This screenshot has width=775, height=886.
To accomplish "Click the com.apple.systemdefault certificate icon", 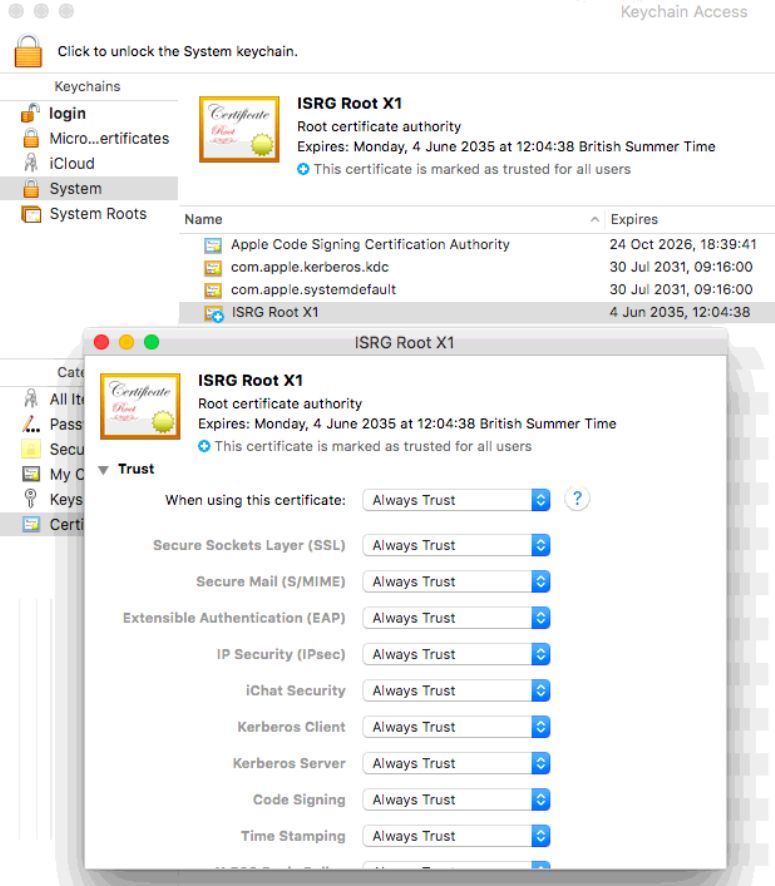I will 212,290.
